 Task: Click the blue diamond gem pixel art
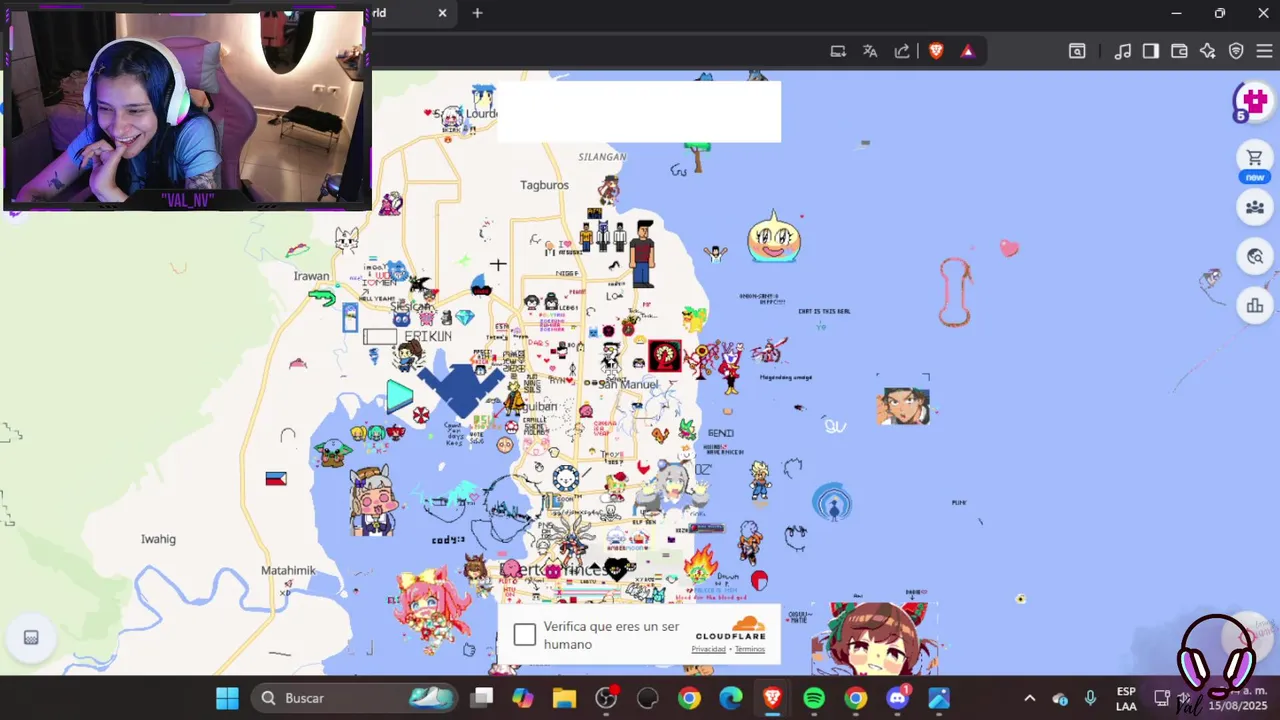coord(465,318)
